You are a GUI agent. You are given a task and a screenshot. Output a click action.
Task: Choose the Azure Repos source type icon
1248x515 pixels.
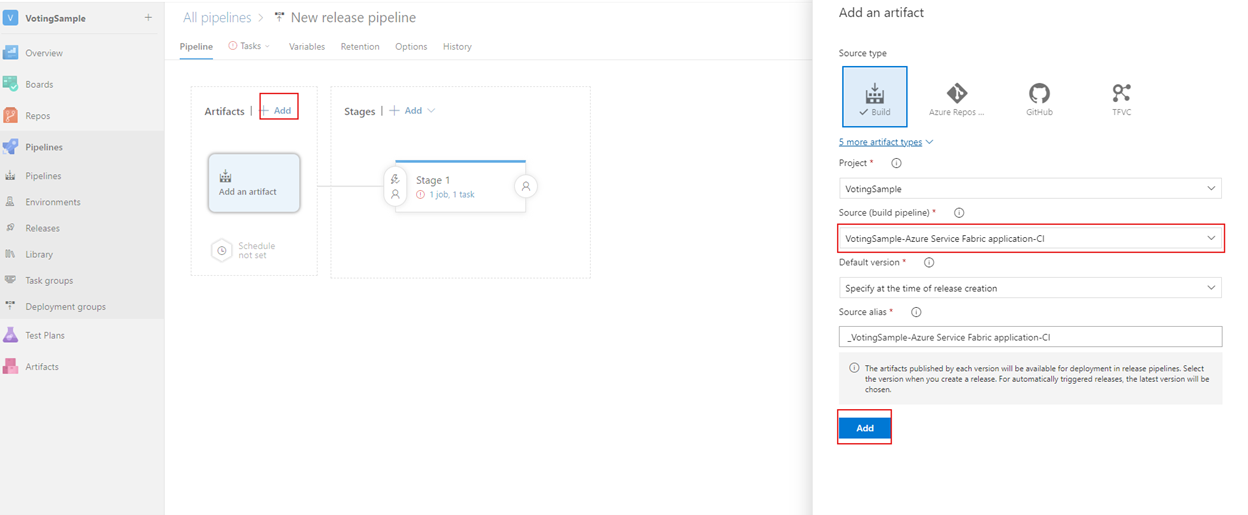pos(957,93)
